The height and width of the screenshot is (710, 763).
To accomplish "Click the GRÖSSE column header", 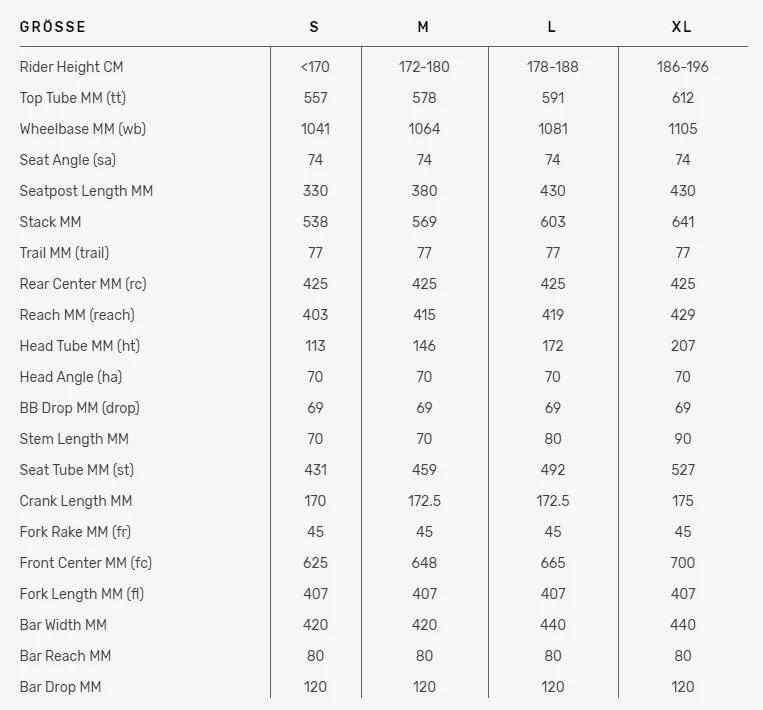I will pos(53,27).
